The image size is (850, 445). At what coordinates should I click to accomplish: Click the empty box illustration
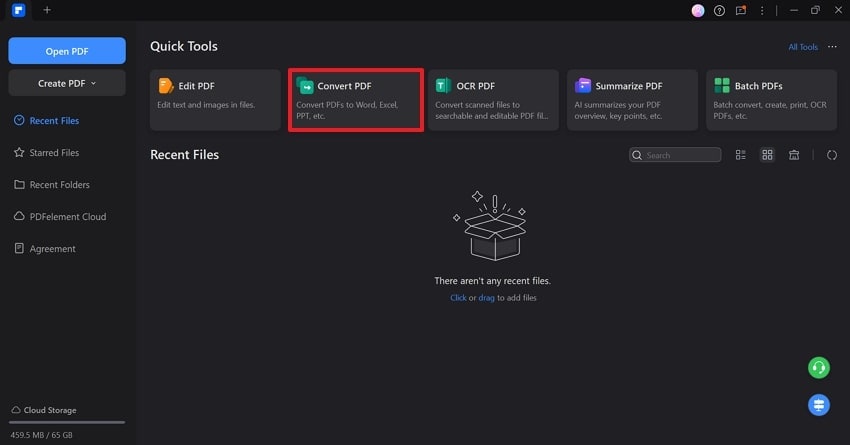click(x=491, y=225)
